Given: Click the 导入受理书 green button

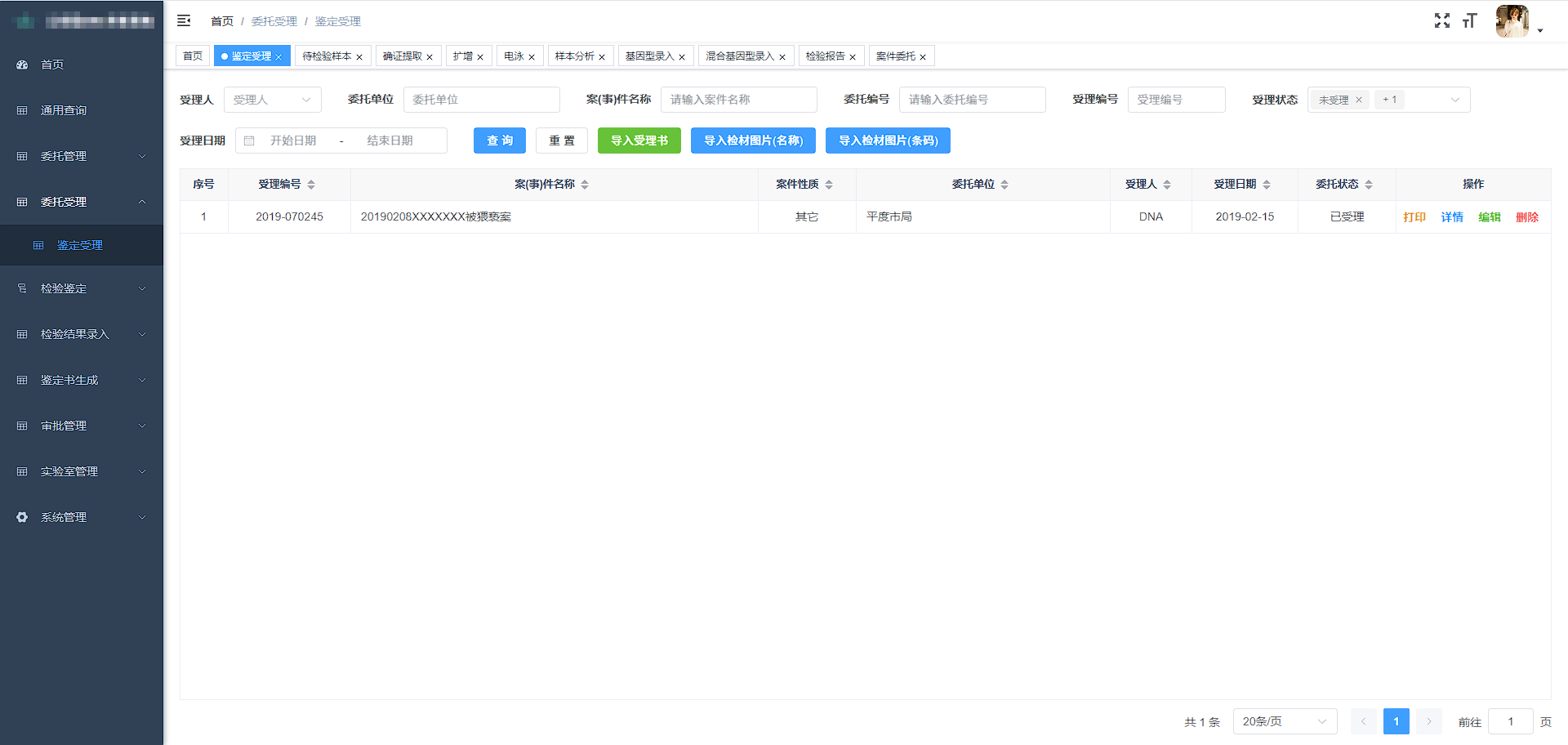Looking at the screenshot, I should click(x=639, y=141).
